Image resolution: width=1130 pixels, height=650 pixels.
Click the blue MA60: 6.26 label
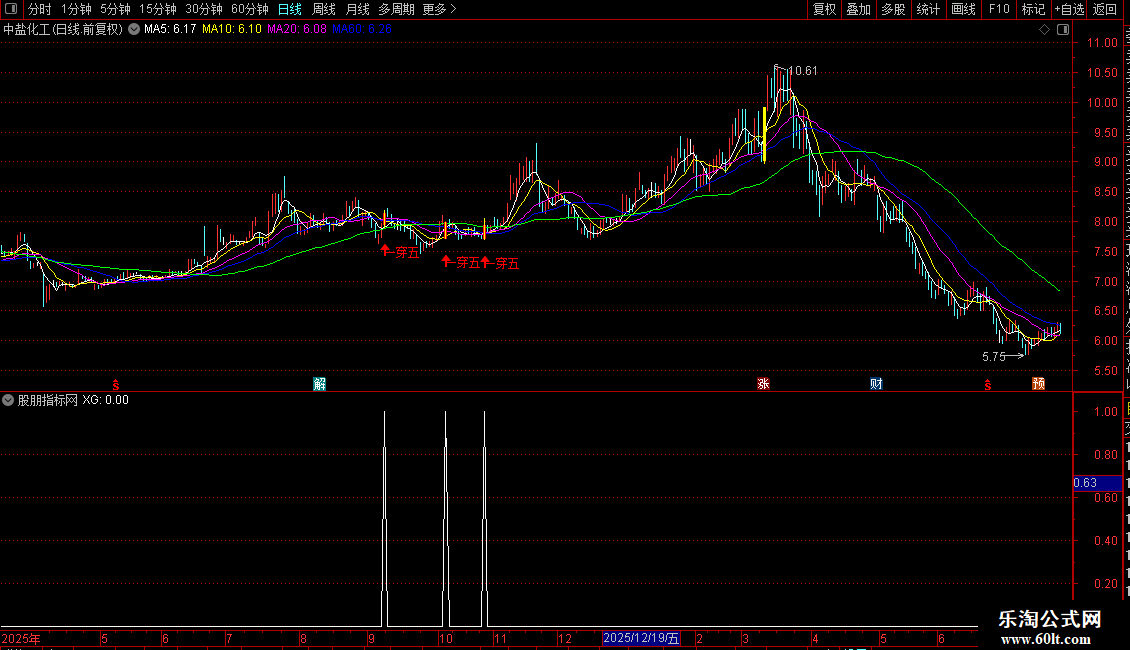click(x=362, y=29)
